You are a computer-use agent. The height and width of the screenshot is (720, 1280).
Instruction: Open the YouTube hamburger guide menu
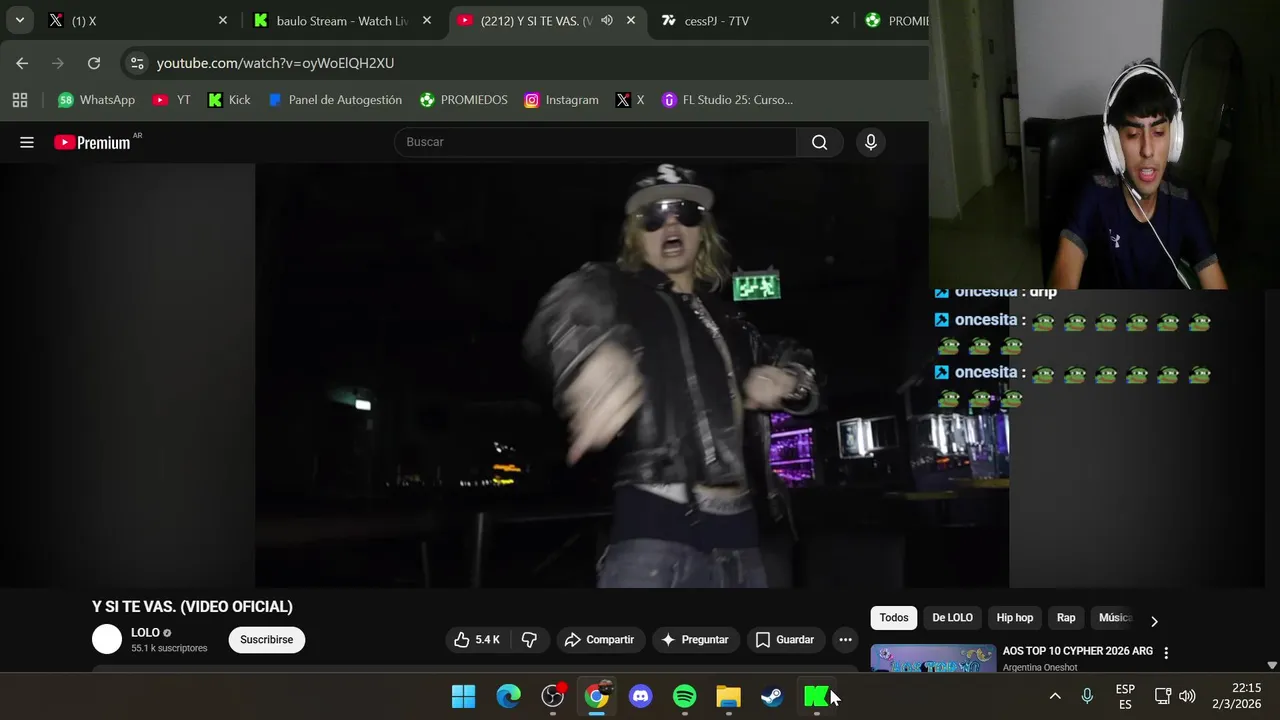point(27,142)
